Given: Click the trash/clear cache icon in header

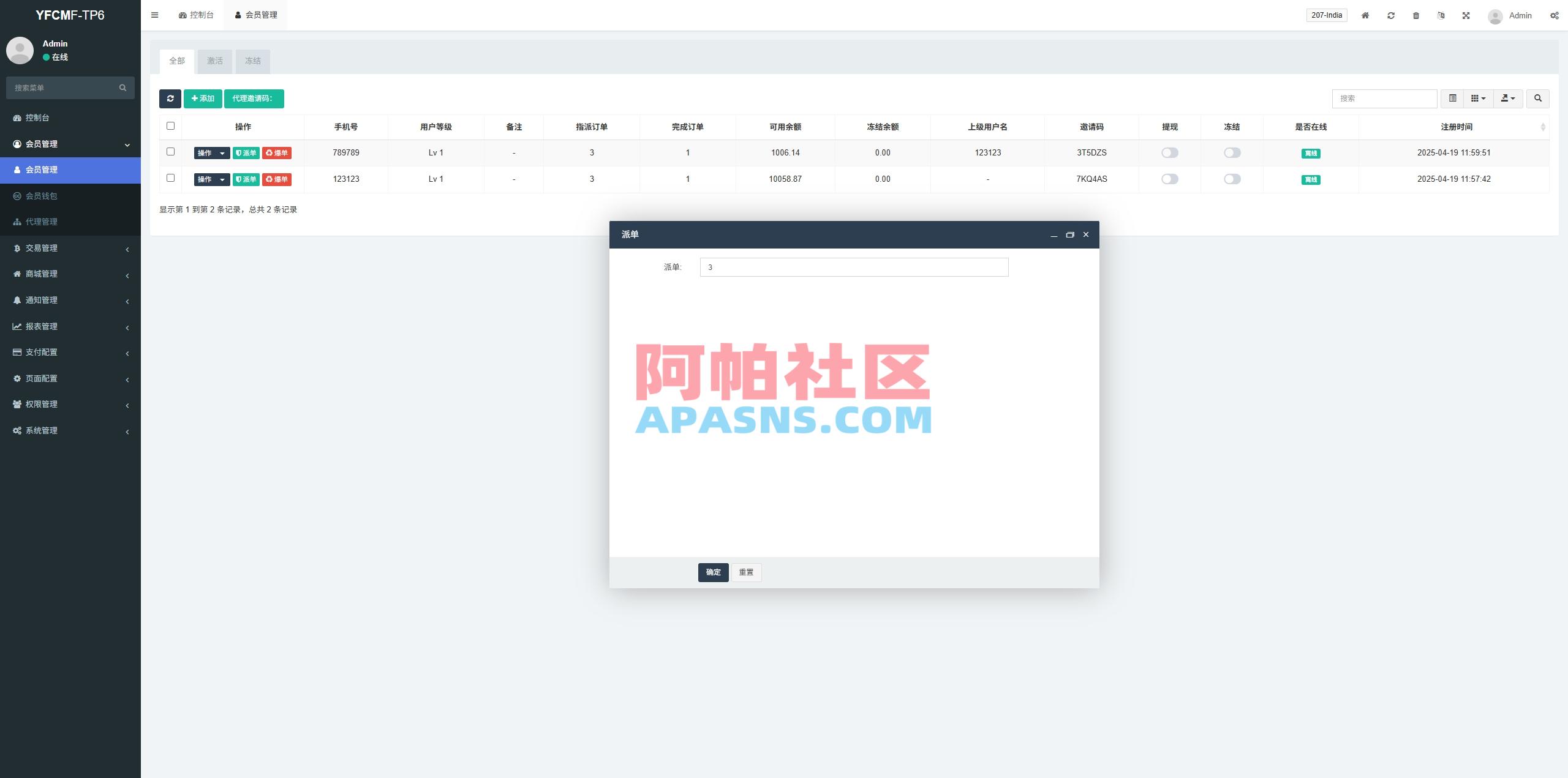Looking at the screenshot, I should pyautogui.click(x=1415, y=15).
